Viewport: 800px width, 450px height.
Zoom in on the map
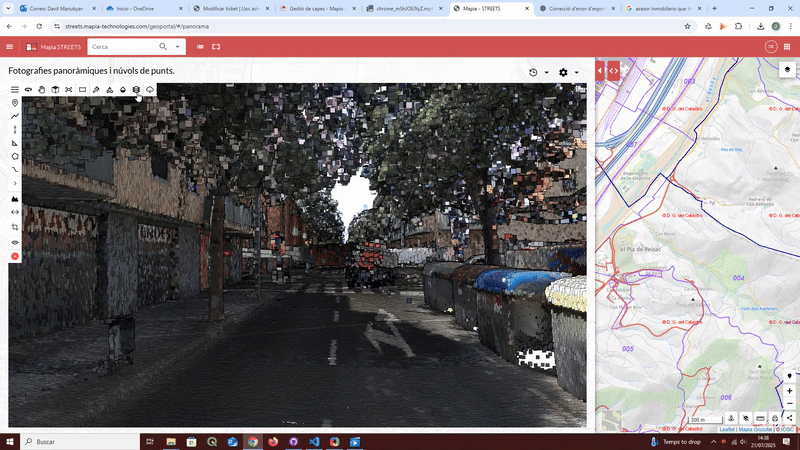[x=789, y=391]
